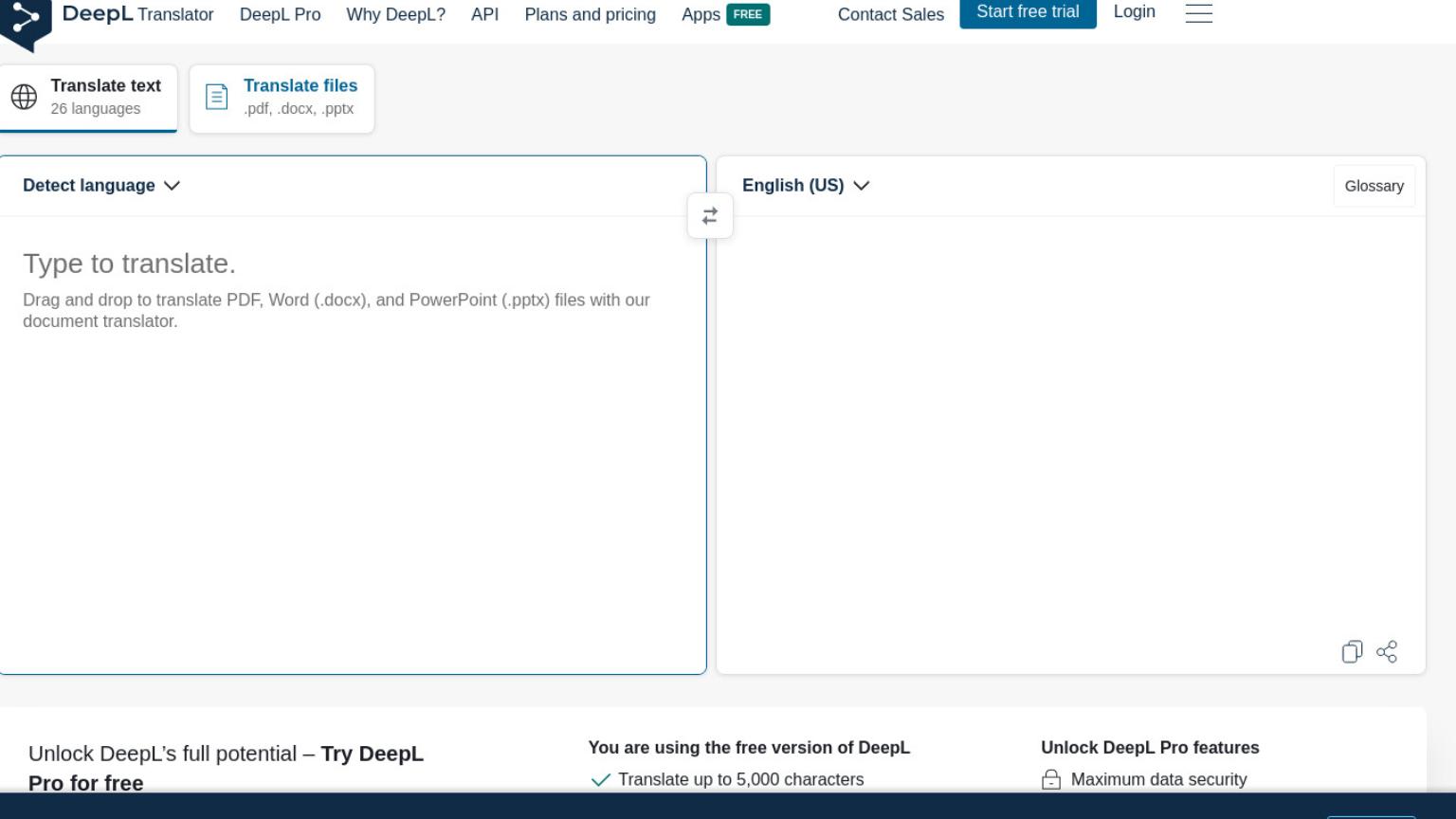Click the Login link
Screen dimensions: 1456x819
coord(1134,12)
